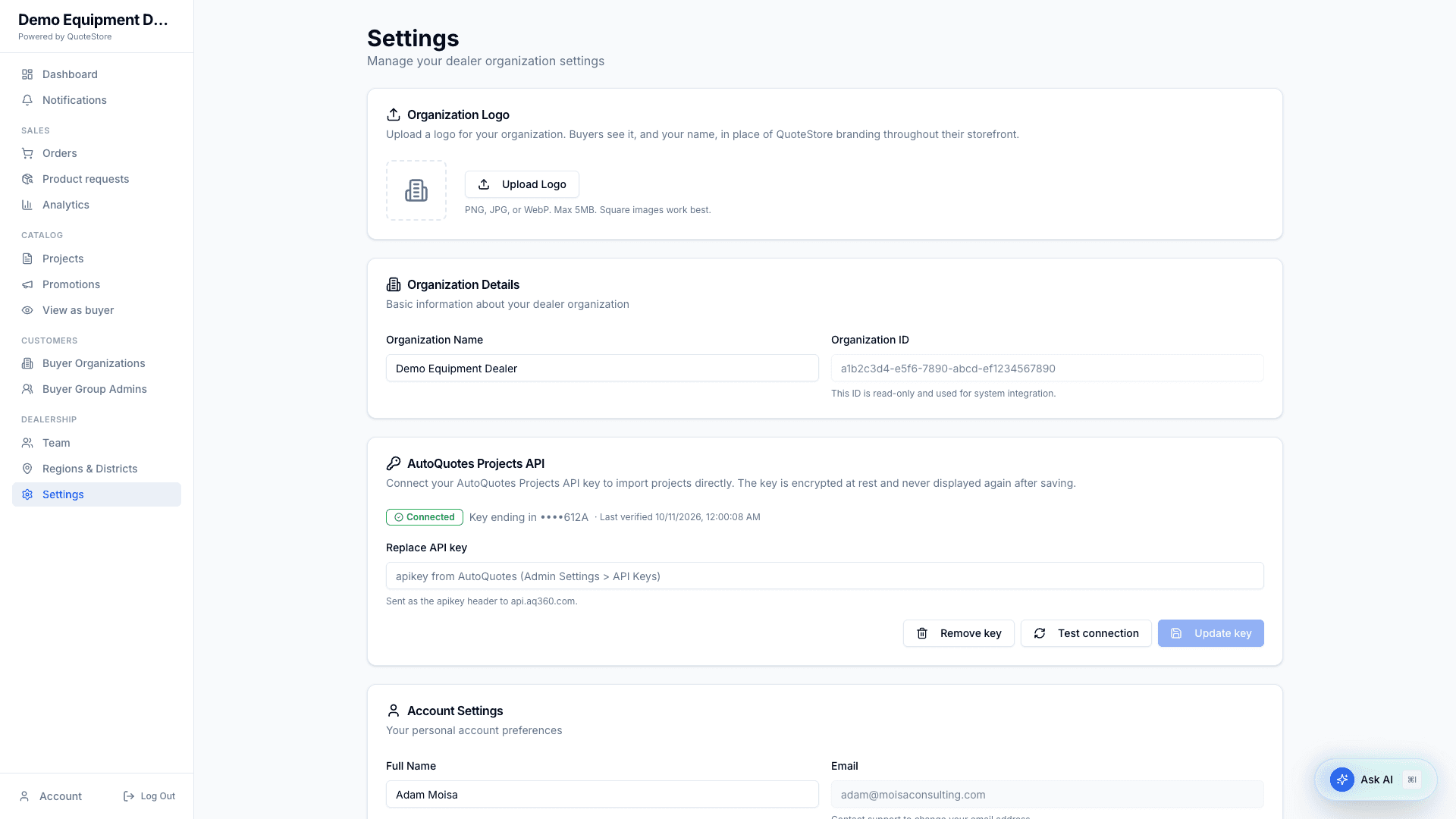
Task: Click the Buyer Organizations building icon
Action: [x=27, y=363]
